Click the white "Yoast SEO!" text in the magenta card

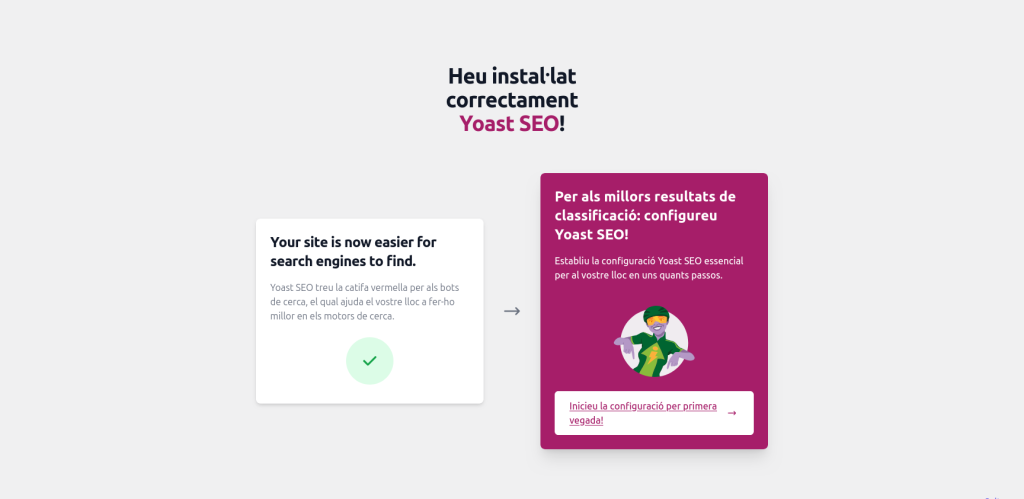tap(592, 234)
